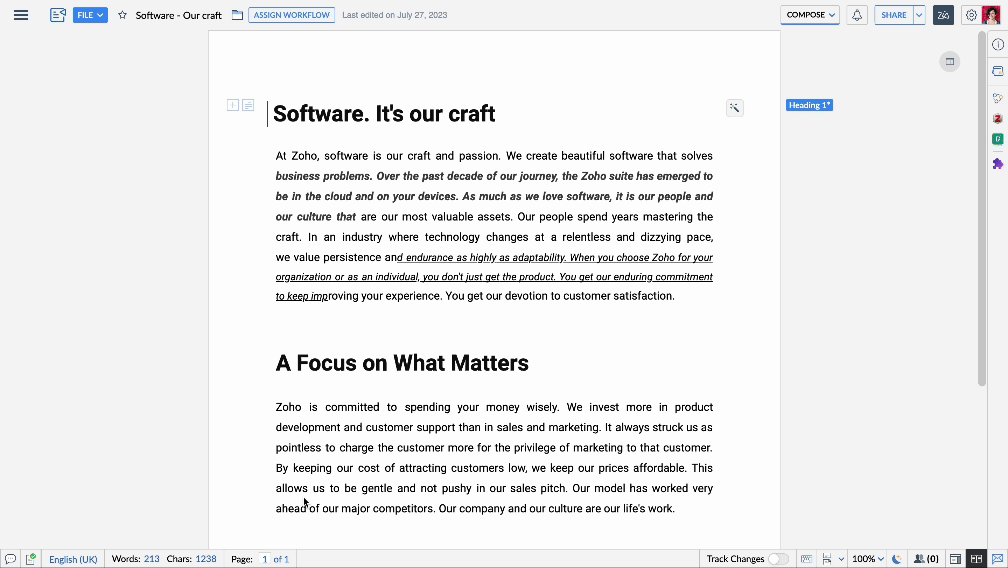Click the page number input field

(x=264, y=559)
